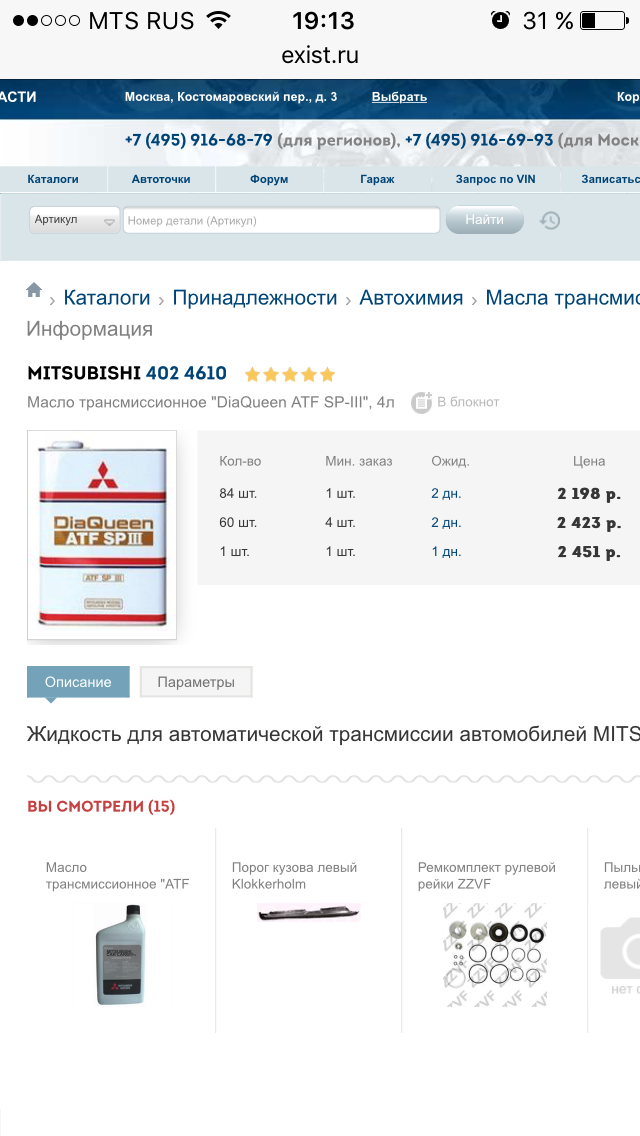
Task: Go to Автохимия breadcrumb category
Action: (x=411, y=298)
